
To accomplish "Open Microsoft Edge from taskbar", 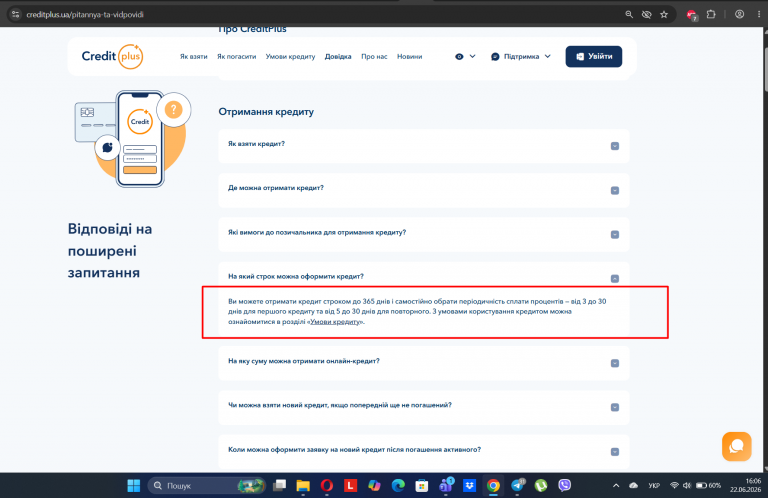I will point(398,485).
